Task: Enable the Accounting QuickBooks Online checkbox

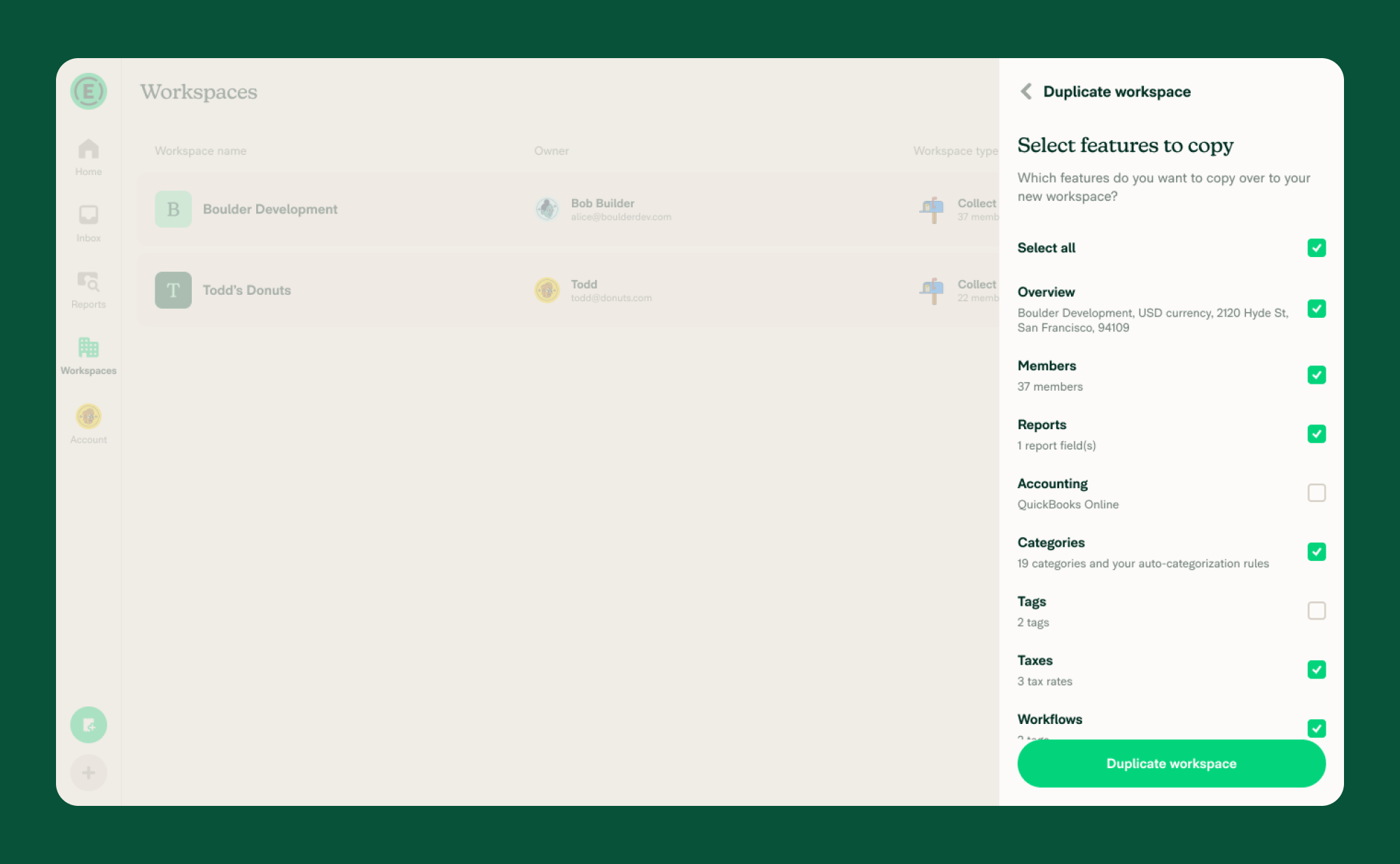Action: coord(1317,493)
